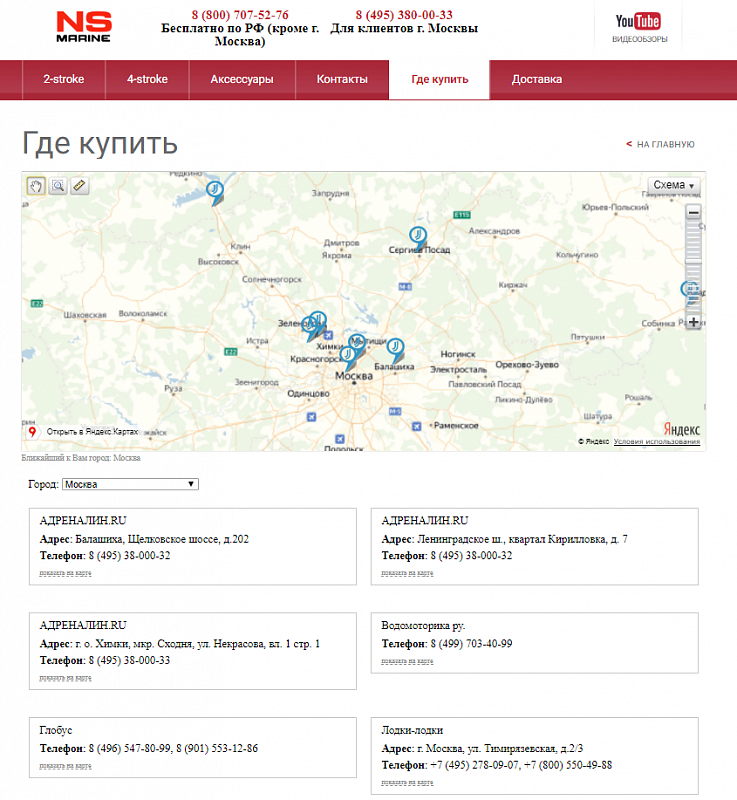Click the map marker at Сергиев Посад
The height and width of the screenshot is (800, 737).
[418, 239]
